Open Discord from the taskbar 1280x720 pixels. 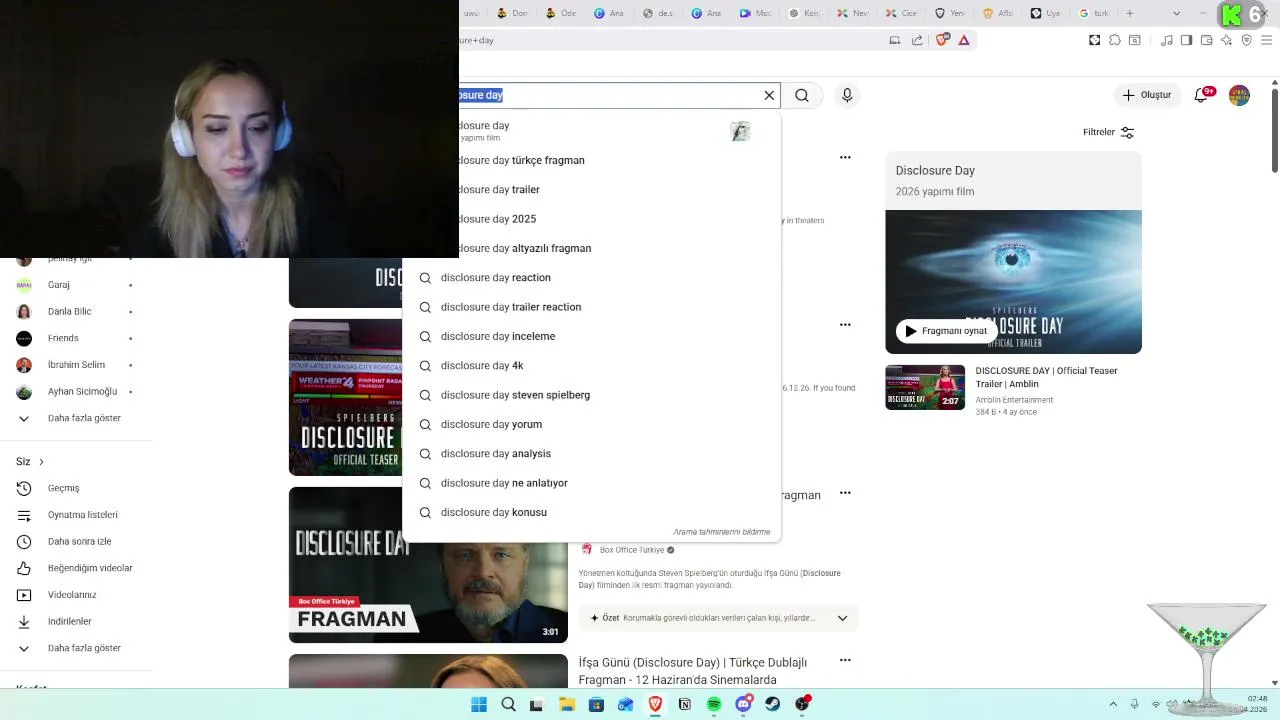[x=743, y=704]
